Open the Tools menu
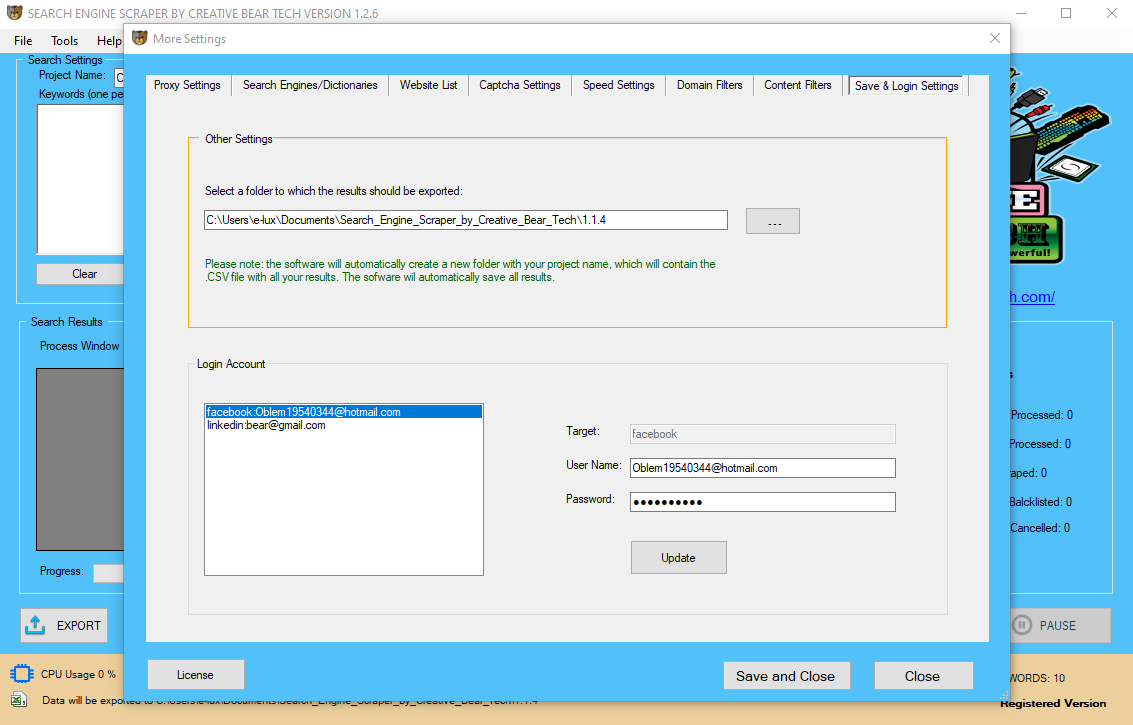 (64, 40)
